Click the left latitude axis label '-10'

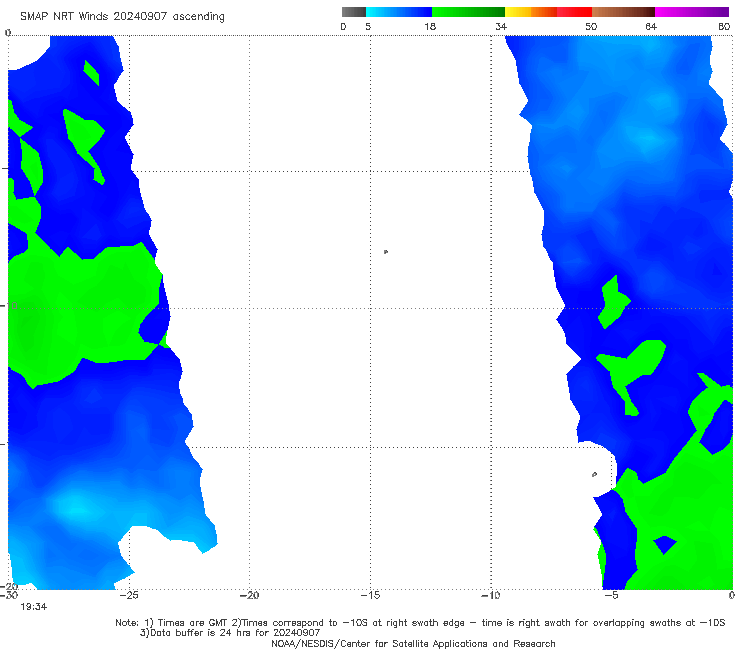tap(9, 306)
